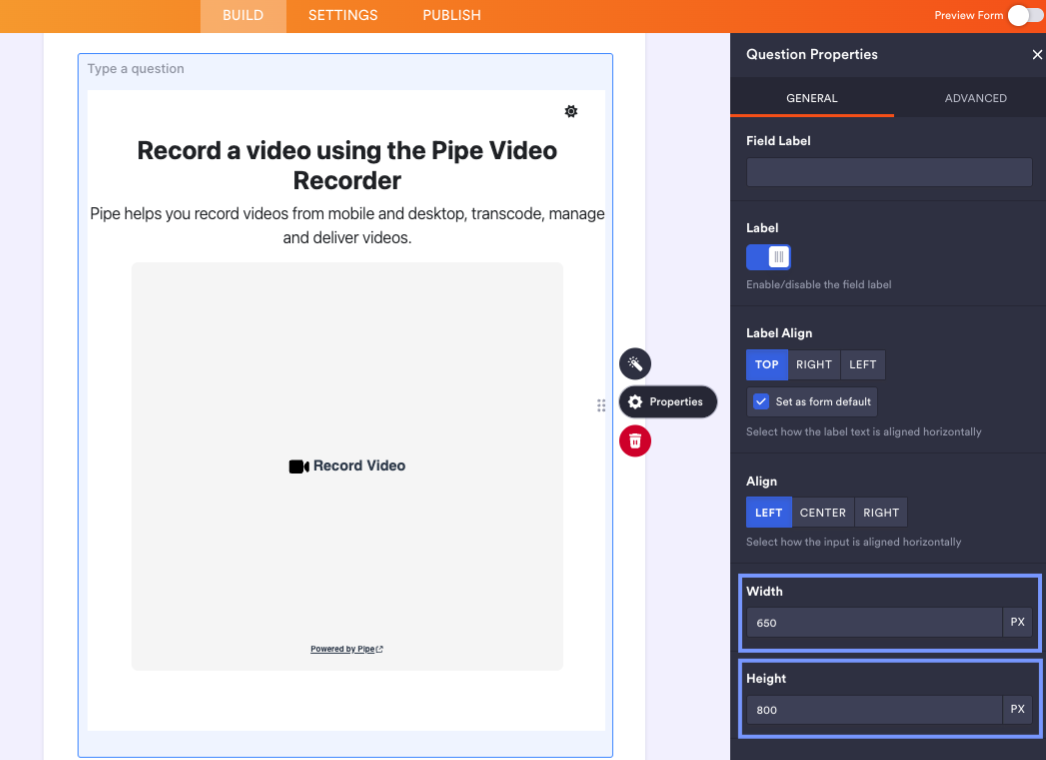
Task: Select TOP label alignment
Action: click(x=766, y=364)
